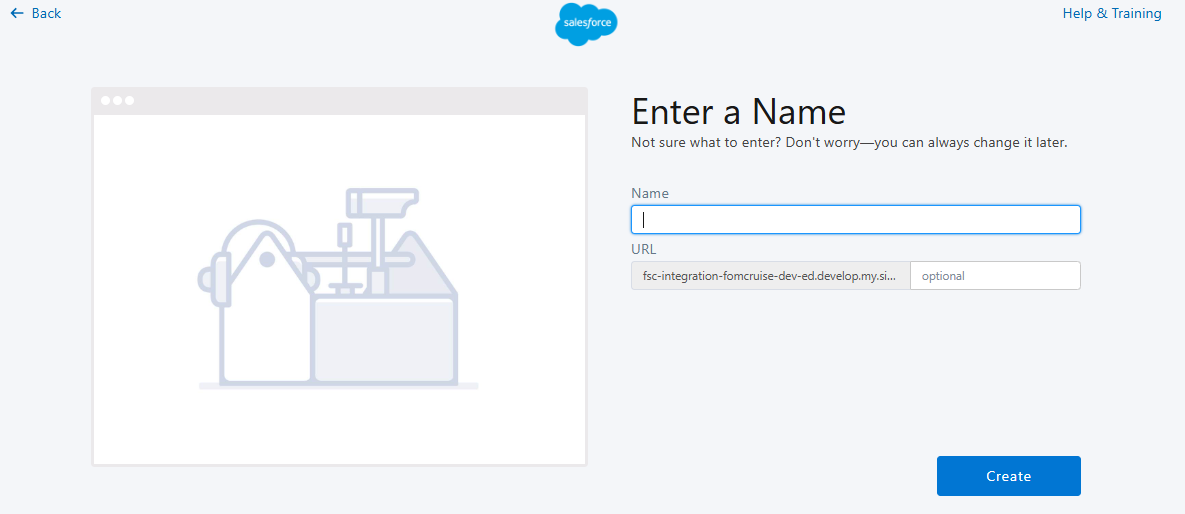Click the "Not sure what to enter?" helper text
The height and width of the screenshot is (514, 1185).
(849, 142)
